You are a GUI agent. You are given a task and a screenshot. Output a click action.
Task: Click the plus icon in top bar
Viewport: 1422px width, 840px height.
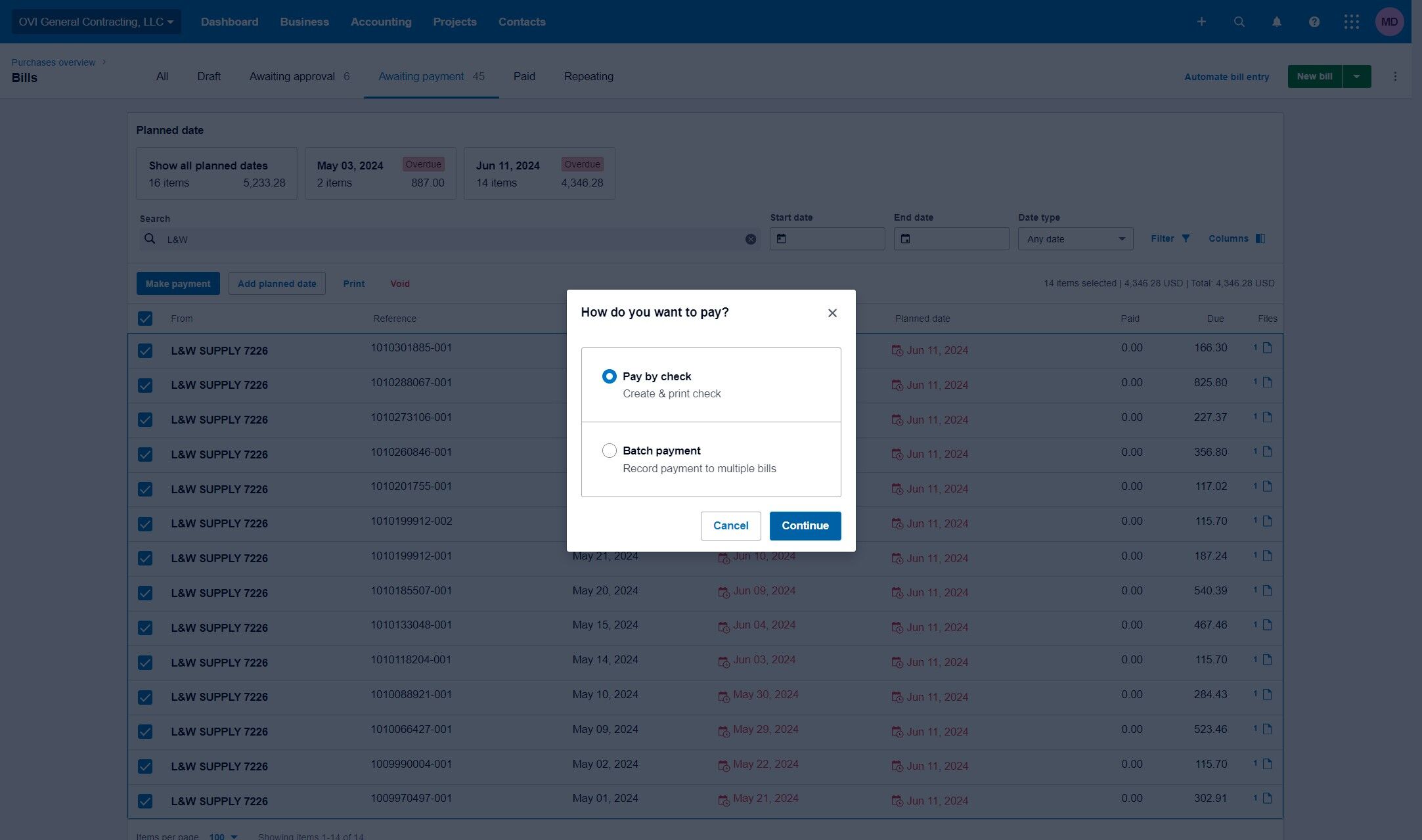click(x=1201, y=22)
